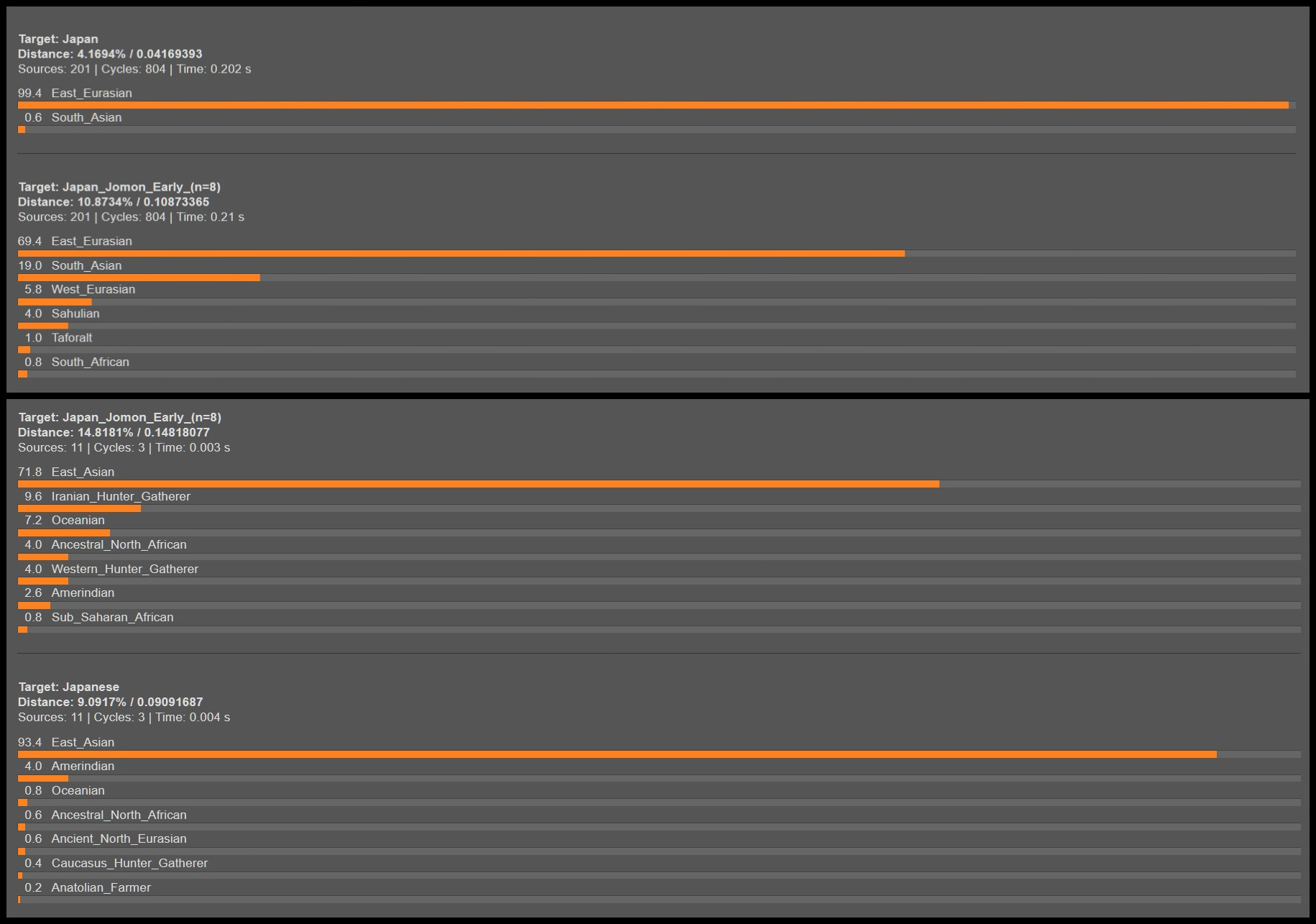The height and width of the screenshot is (924, 1316).
Task: Click Distance 10.8734% text for Jomon
Action: tap(114, 202)
